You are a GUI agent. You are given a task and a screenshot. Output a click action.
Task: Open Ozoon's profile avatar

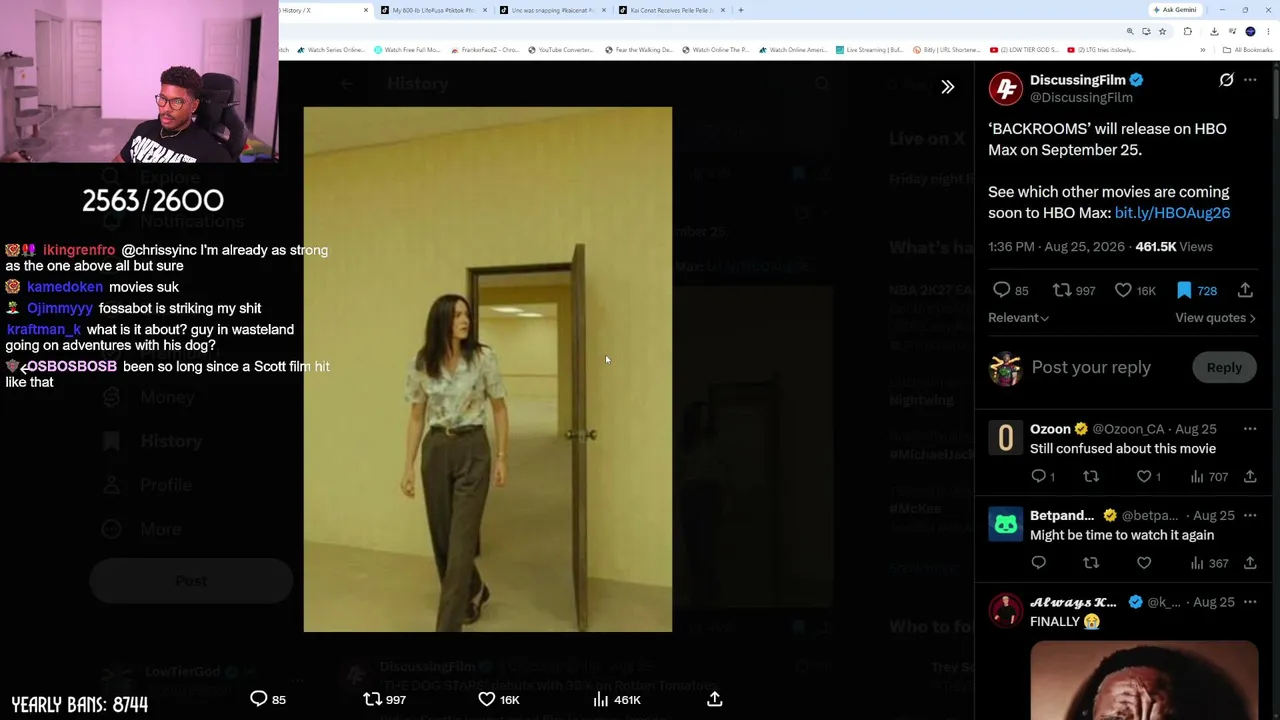point(1005,438)
